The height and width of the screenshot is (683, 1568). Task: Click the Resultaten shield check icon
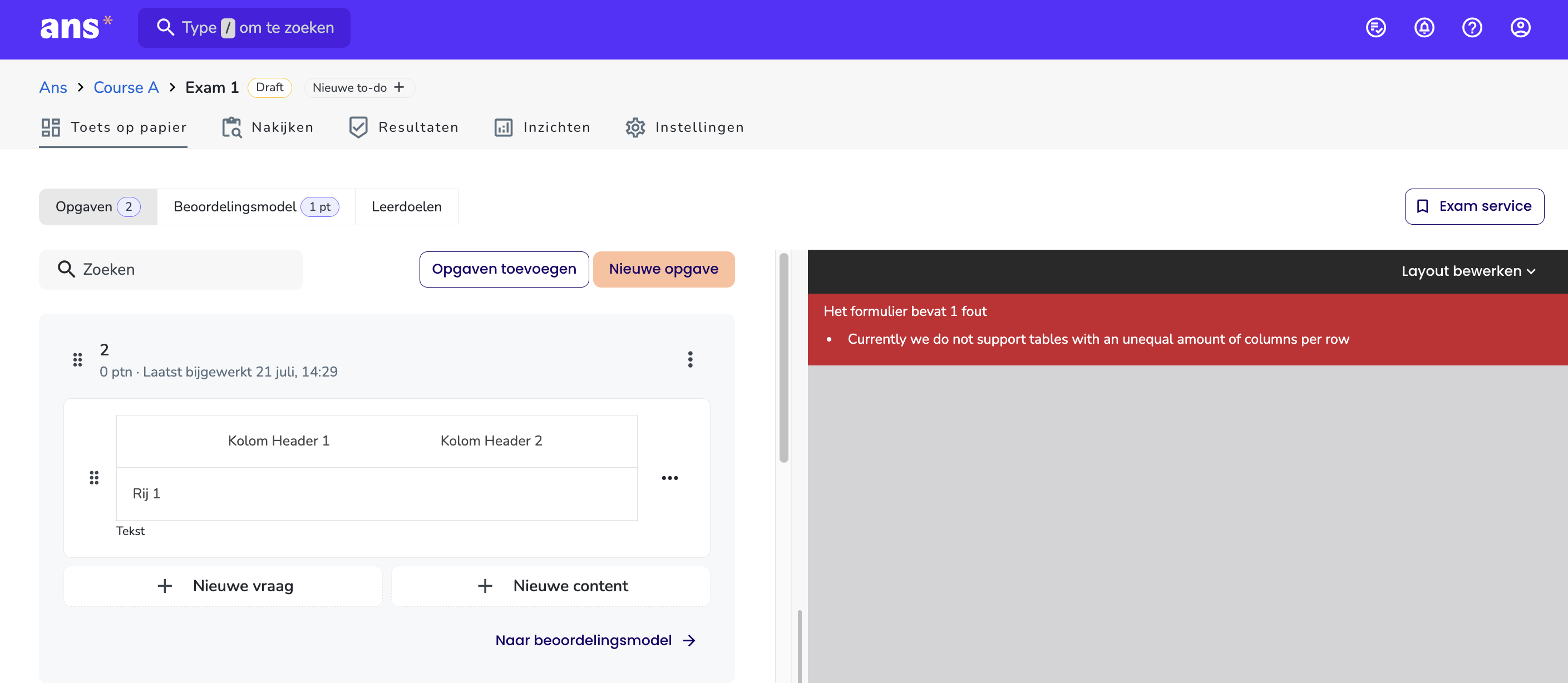(x=358, y=127)
